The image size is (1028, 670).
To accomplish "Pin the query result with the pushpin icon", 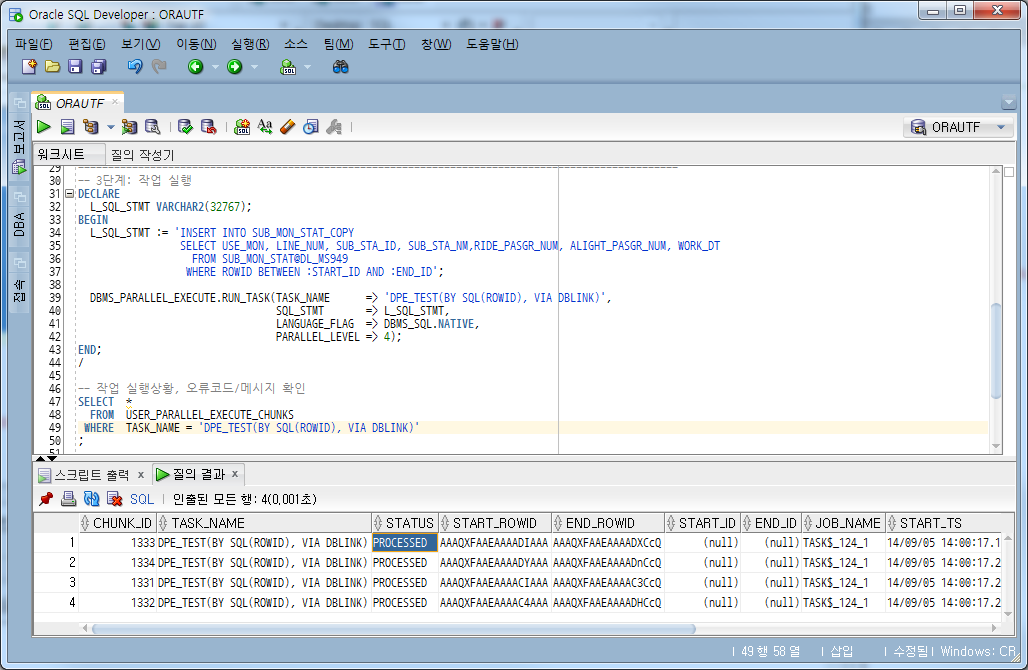I will click(x=46, y=499).
